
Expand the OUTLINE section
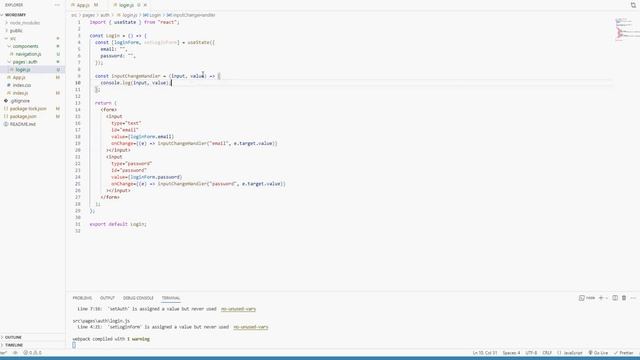(13, 337)
